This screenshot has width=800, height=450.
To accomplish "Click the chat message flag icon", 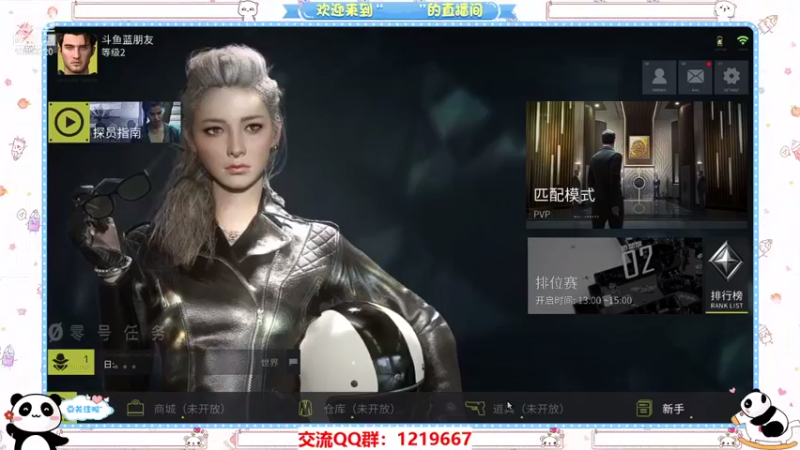I will (x=293, y=362).
